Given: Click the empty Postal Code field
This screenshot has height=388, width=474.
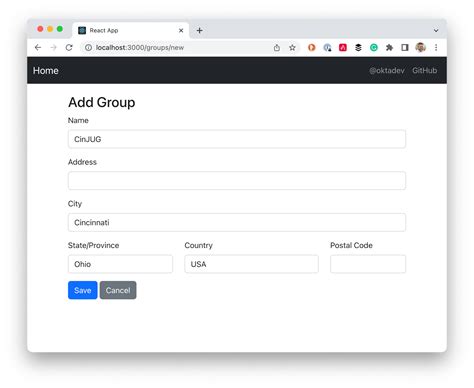Looking at the screenshot, I should 368,264.
